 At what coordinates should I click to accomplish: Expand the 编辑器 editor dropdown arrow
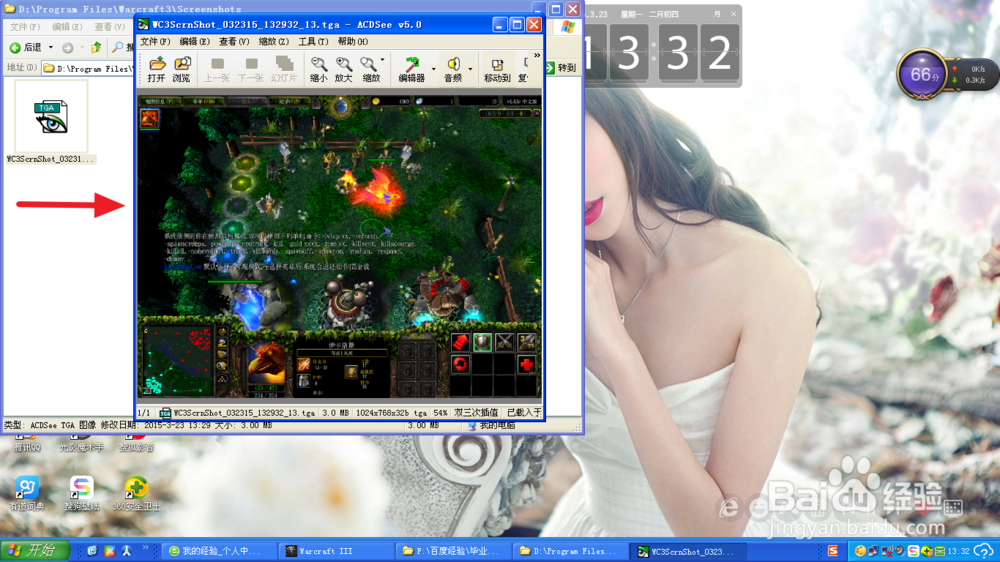point(433,69)
